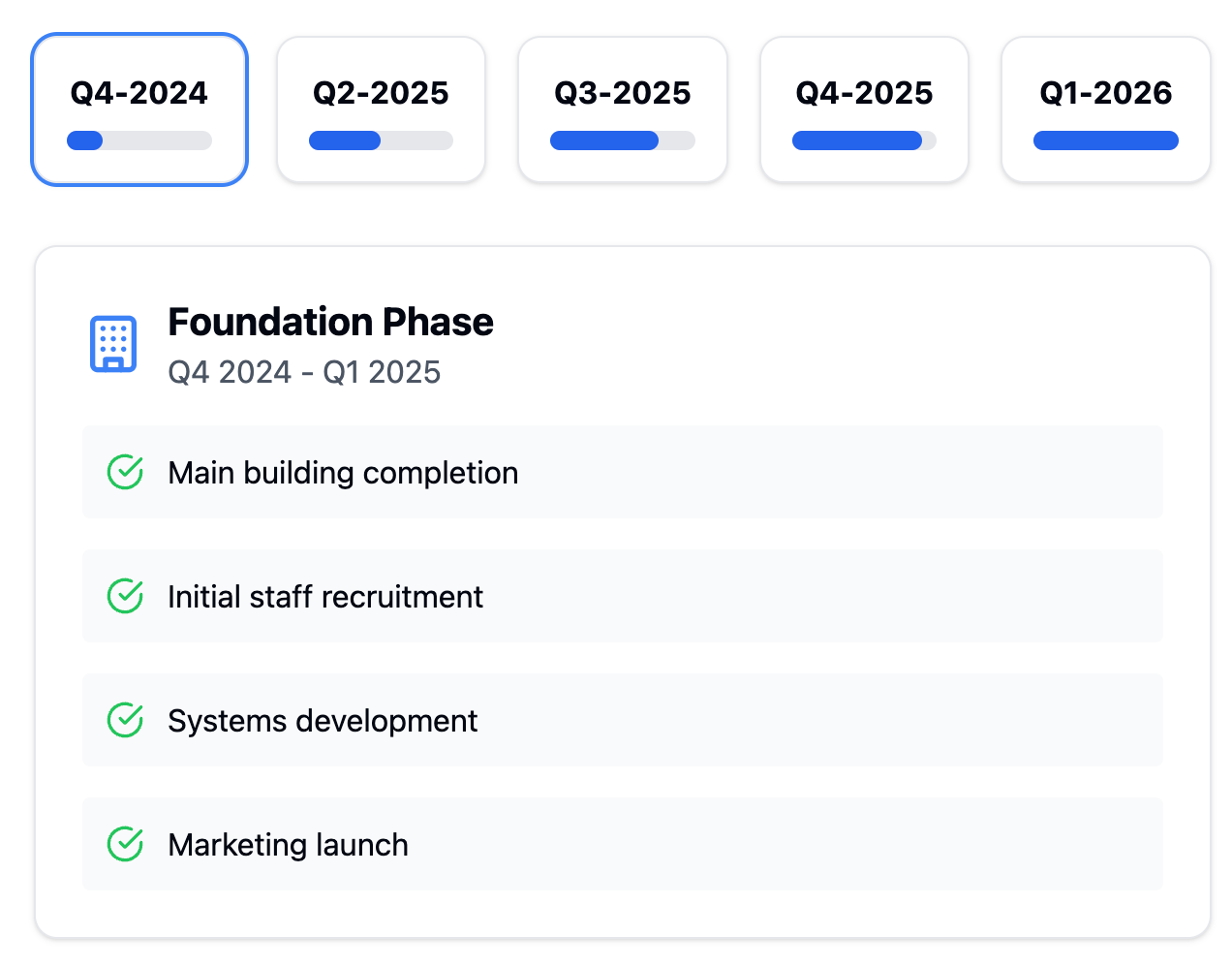This screenshot has height=967, width=1232.
Task: Switch to the Q2-2025 phase card
Action: pos(381,109)
